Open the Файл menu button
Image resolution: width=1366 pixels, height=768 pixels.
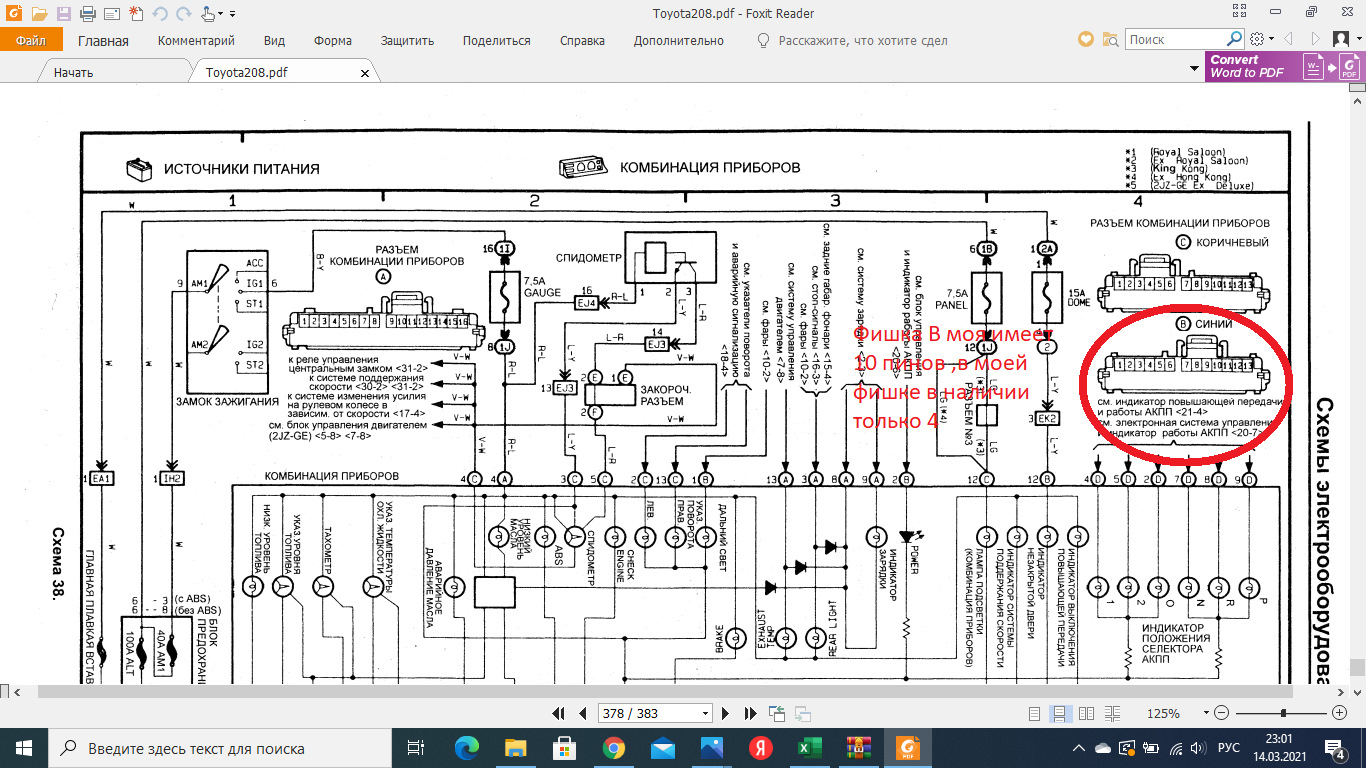pyautogui.click(x=31, y=41)
